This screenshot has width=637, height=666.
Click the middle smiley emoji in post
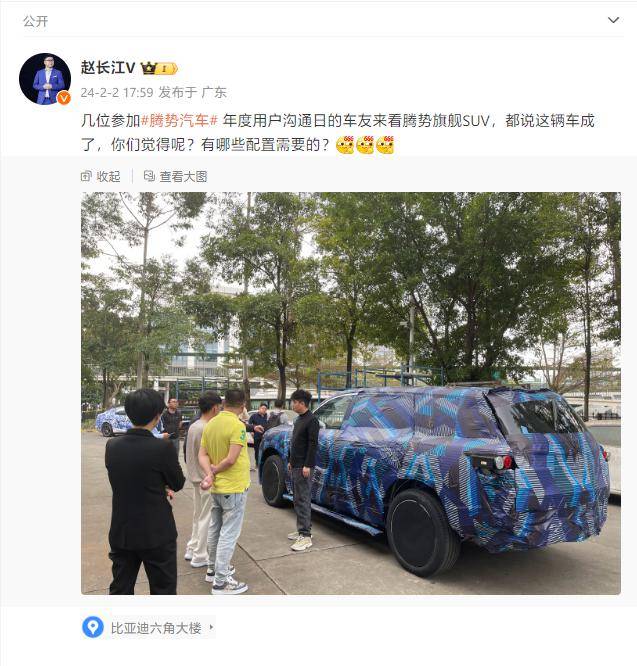pos(365,145)
